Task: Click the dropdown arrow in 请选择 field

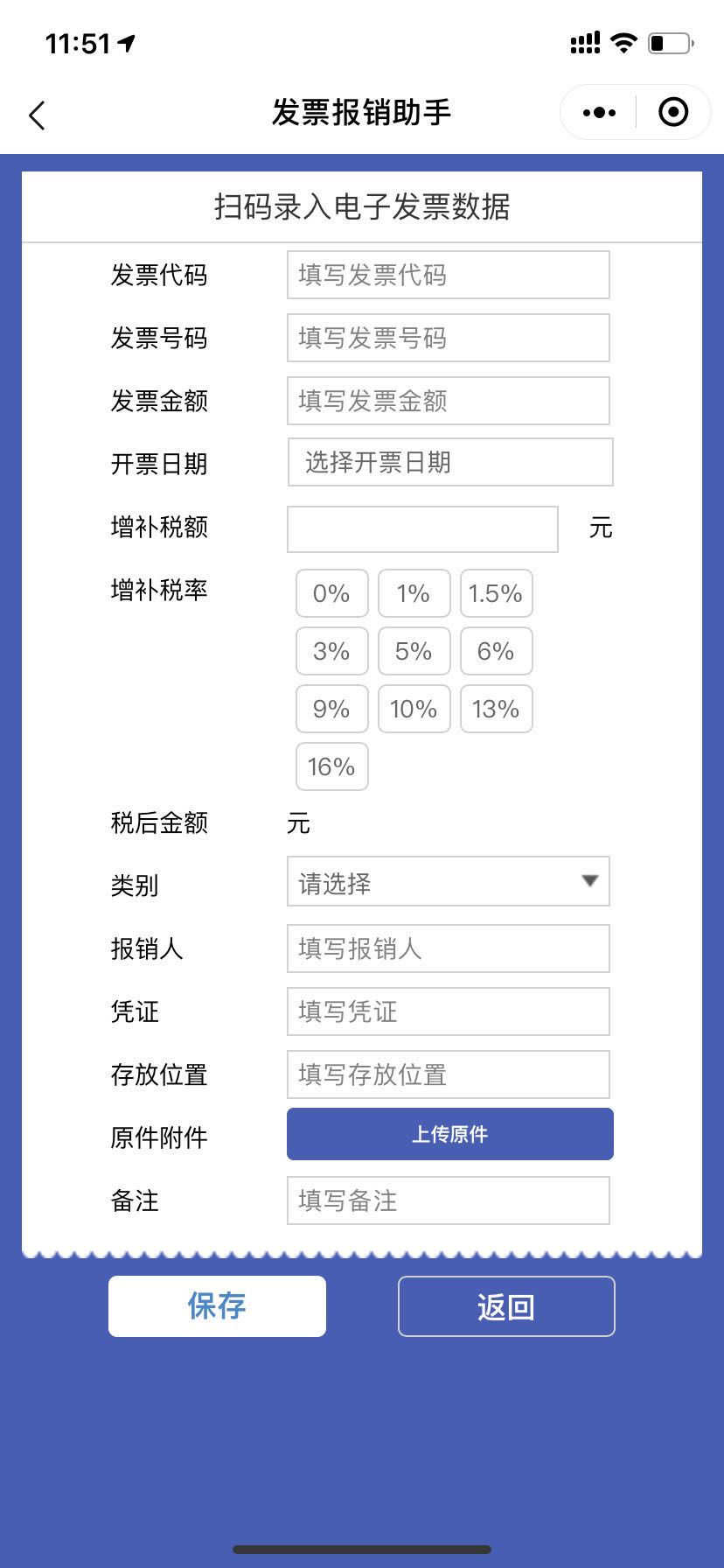Action: [x=590, y=880]
